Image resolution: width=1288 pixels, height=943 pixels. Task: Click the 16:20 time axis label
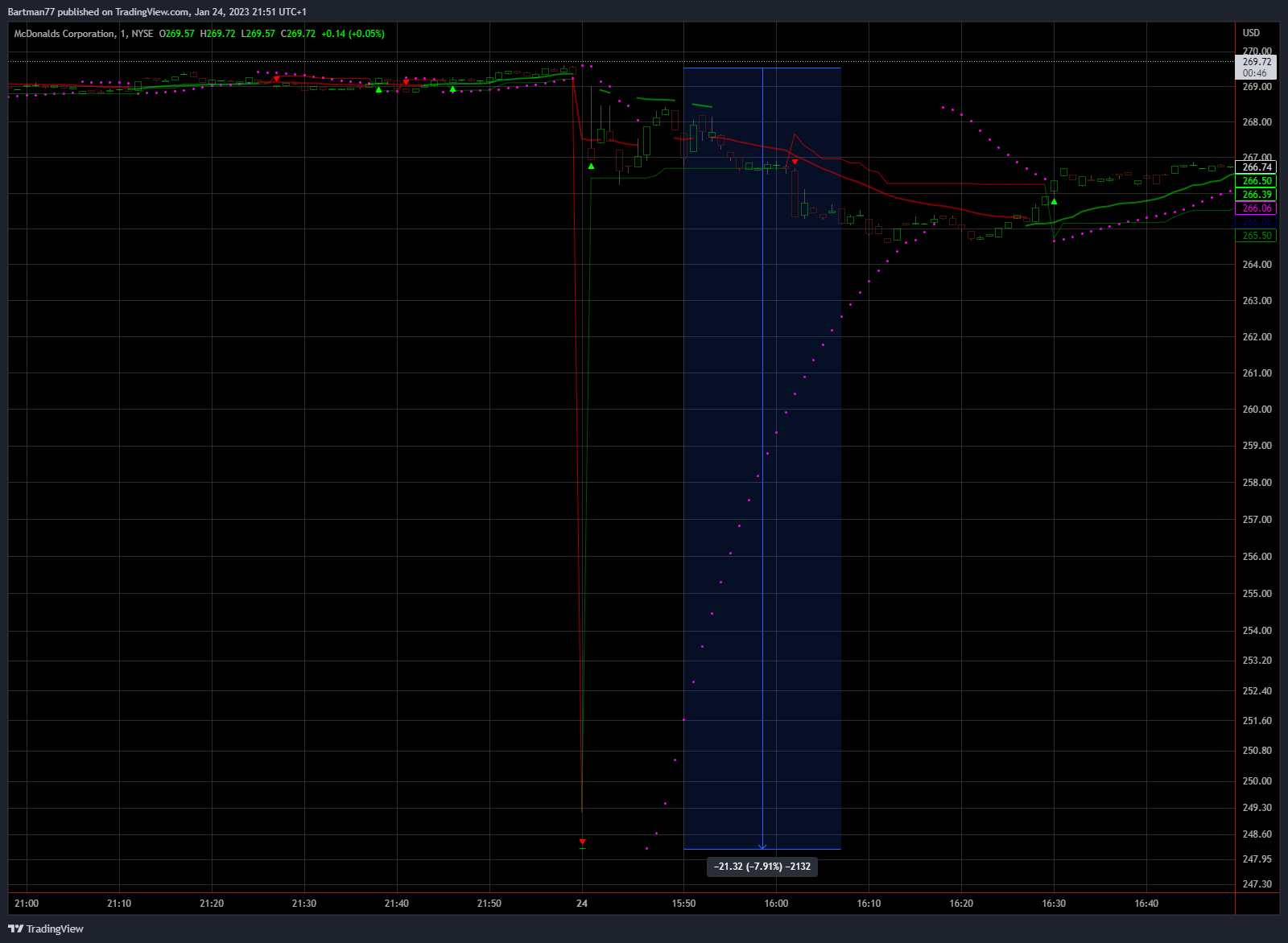point(961,904)
